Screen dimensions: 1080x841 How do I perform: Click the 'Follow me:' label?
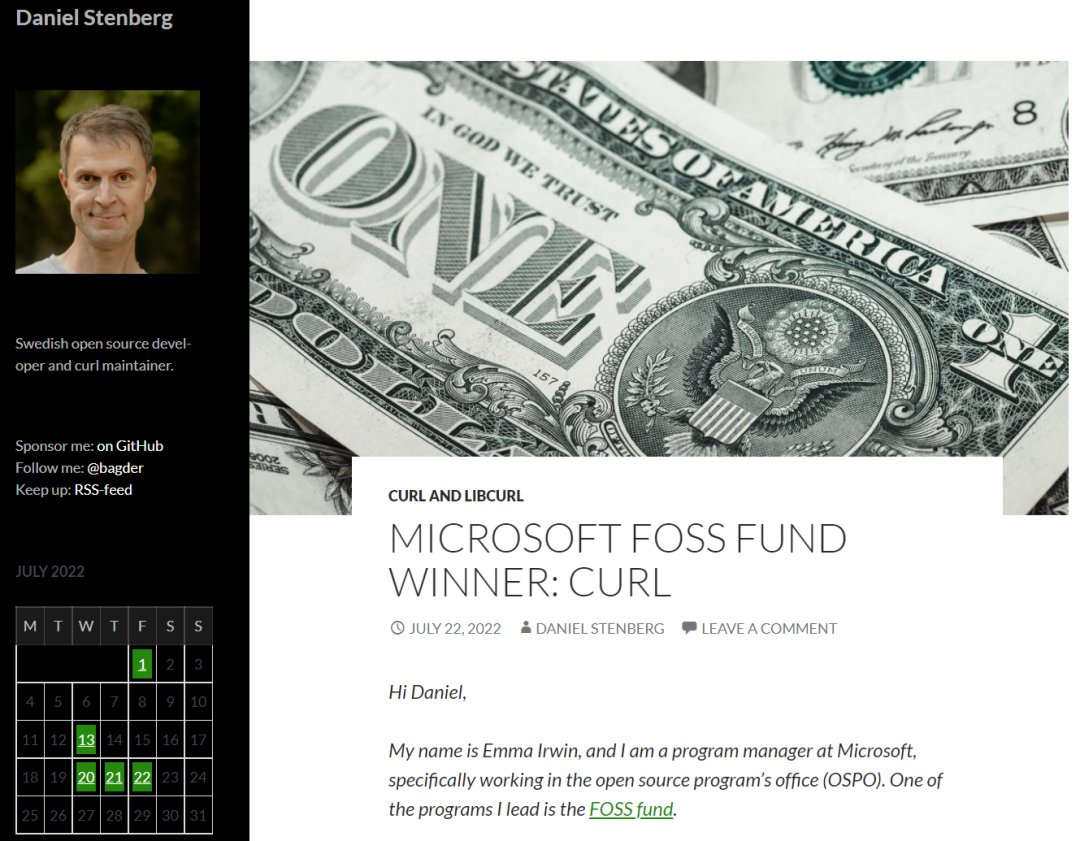pyautogui.click(x=50, y=468)
